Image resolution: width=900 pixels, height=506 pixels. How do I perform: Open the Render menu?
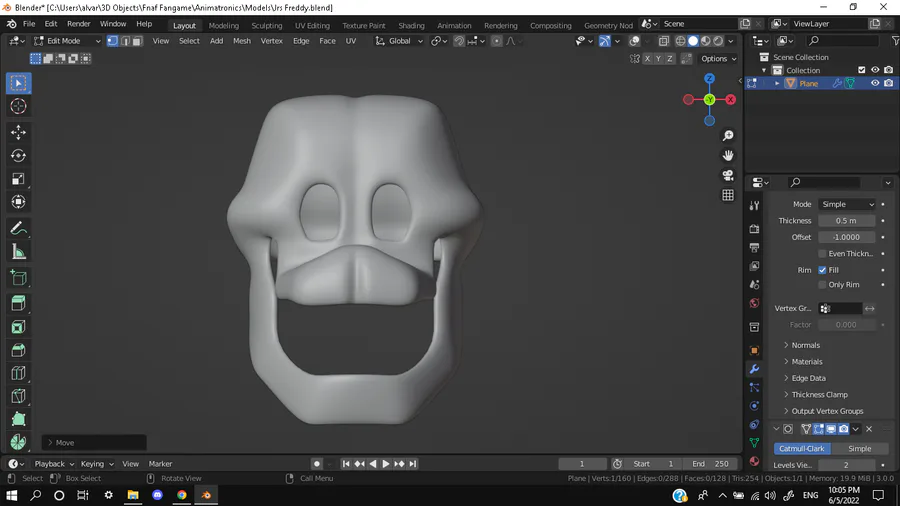[x=79, y=24]
